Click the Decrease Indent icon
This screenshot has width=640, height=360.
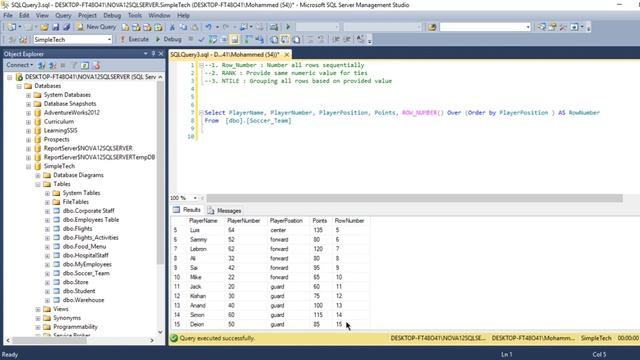point(336,40)
